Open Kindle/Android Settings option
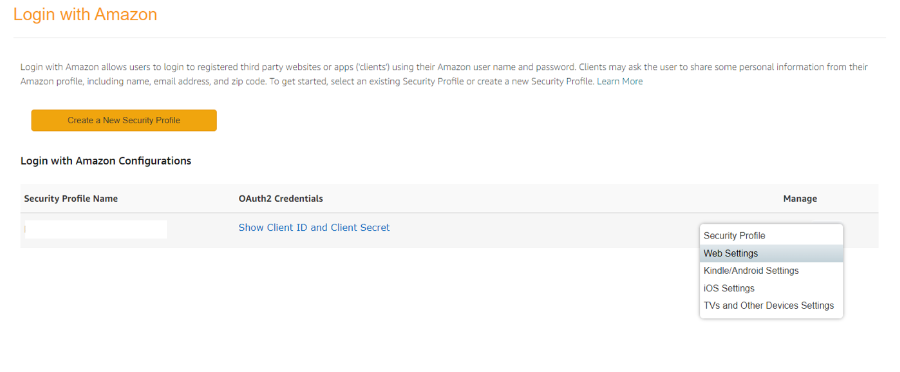The width and height of the screenshot is (900, 372). coord(771,270)
